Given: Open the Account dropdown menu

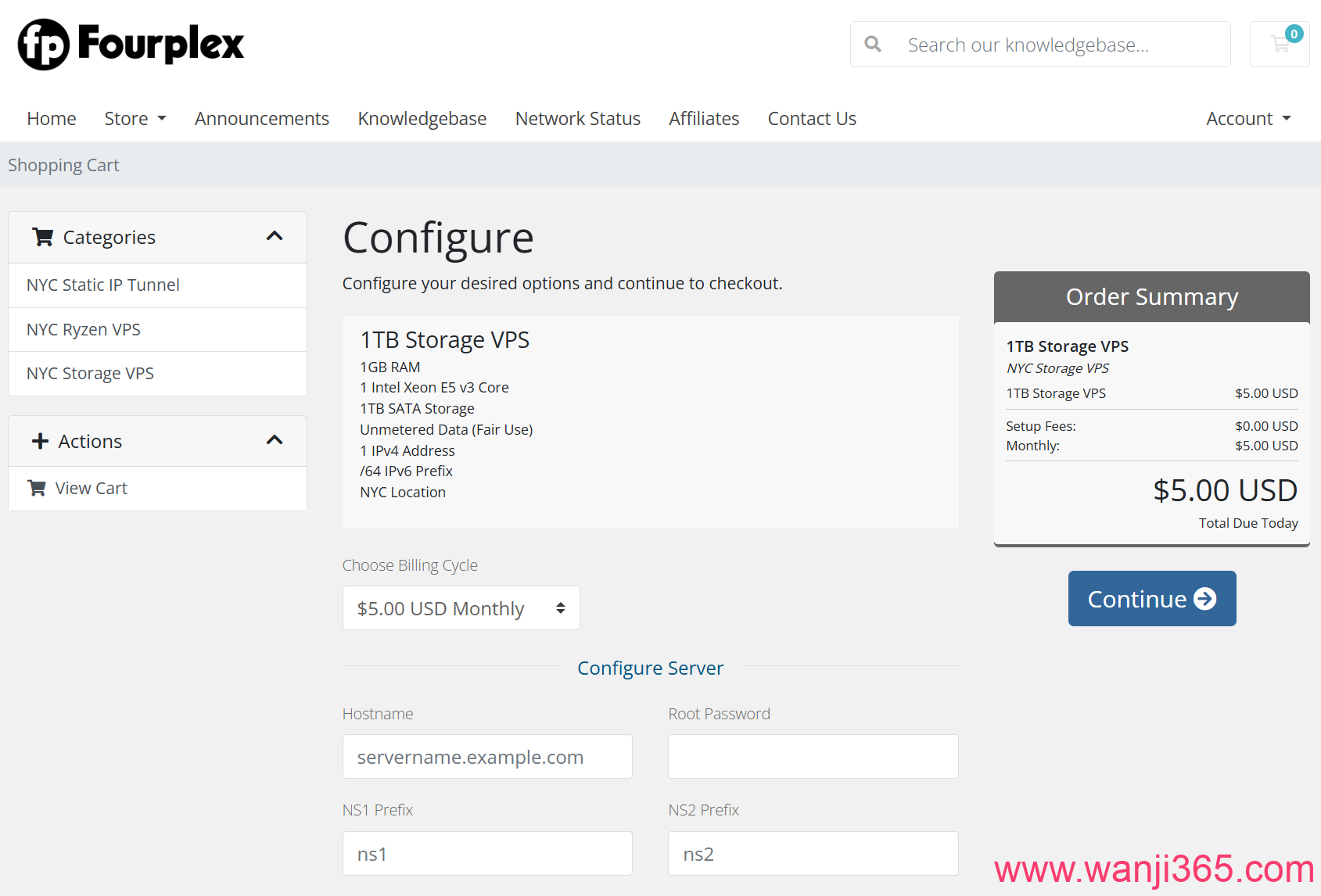Looking at the screenshot, I should pyautogui.click(x=1247, y=118).
